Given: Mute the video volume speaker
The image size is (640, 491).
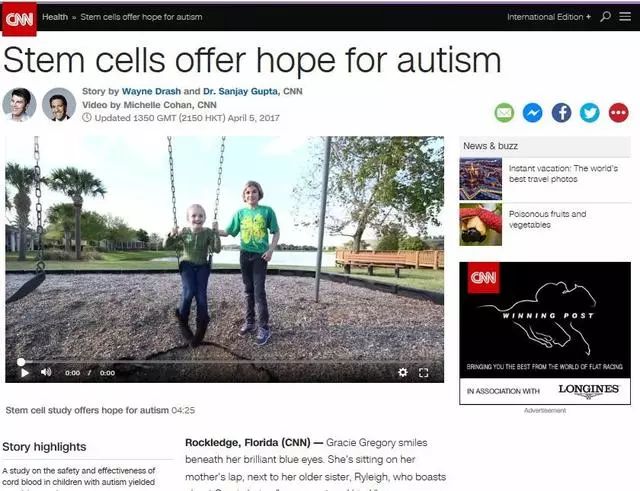Looking at the screenshot, I should point(46,372).
